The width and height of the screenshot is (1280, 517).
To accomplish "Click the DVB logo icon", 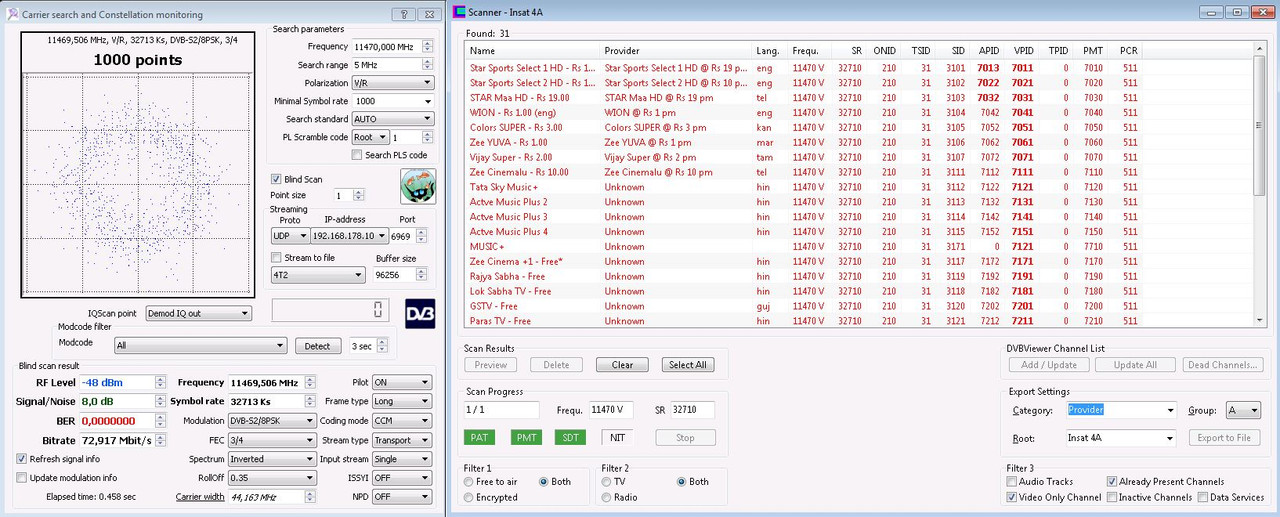I will tap(420, 314).
